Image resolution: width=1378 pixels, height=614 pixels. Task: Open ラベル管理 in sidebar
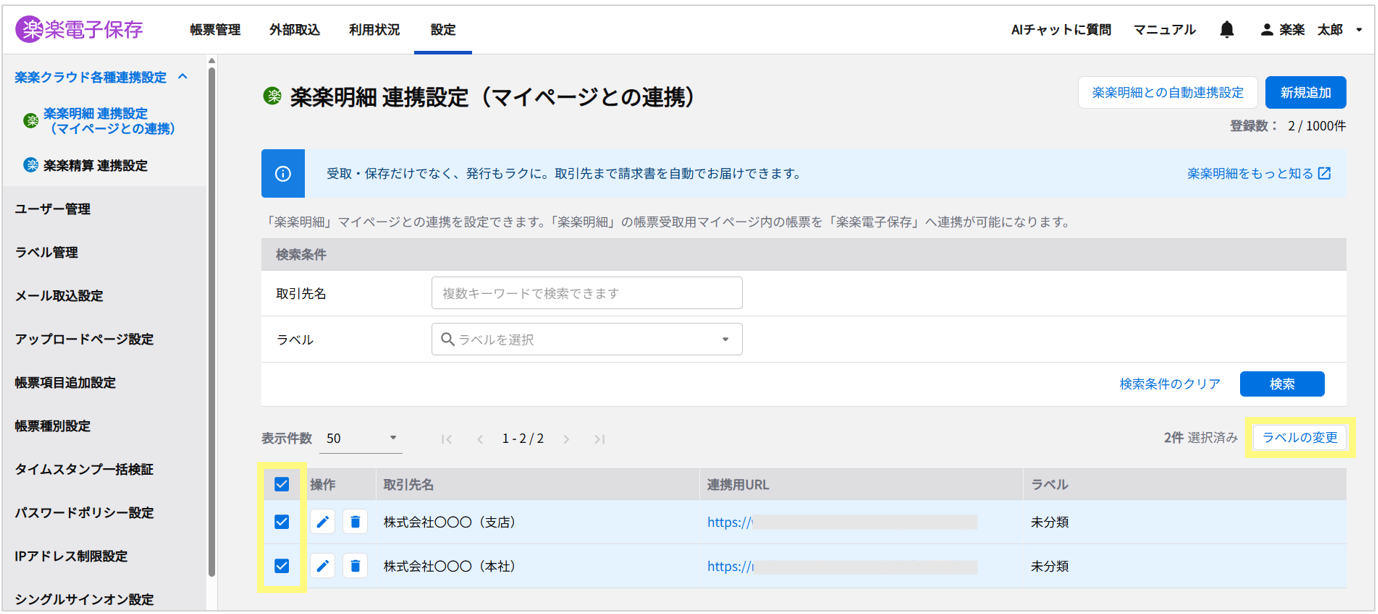pos(46,252)
